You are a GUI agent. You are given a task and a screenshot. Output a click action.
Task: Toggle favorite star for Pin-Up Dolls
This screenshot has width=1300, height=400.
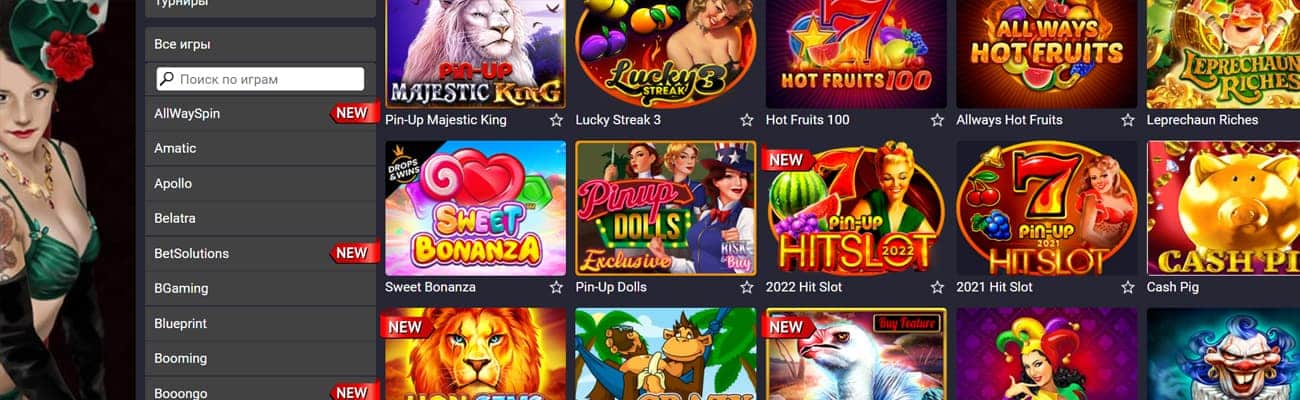[x=747, y=287]
